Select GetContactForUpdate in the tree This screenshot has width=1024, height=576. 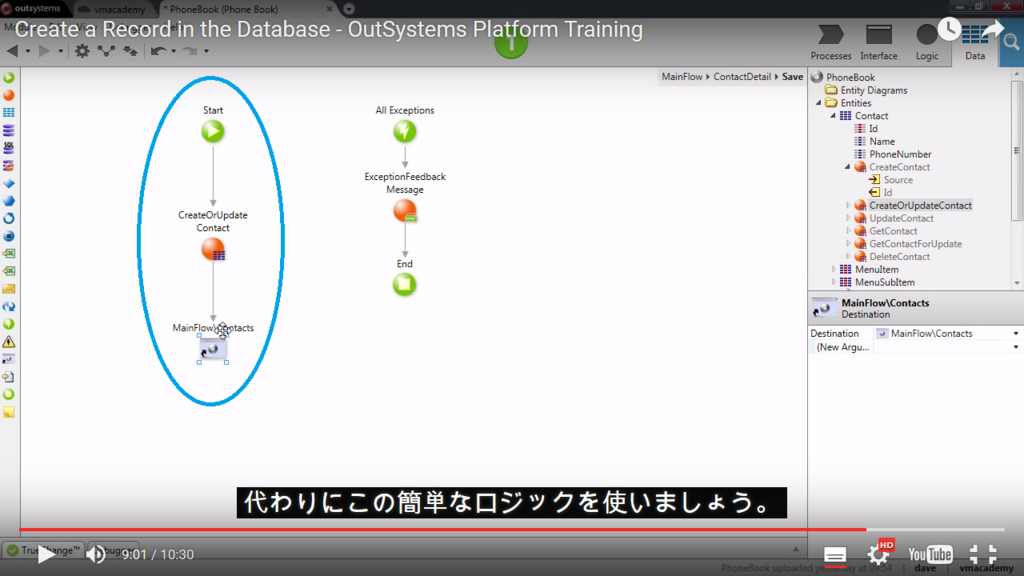point(915,244)
